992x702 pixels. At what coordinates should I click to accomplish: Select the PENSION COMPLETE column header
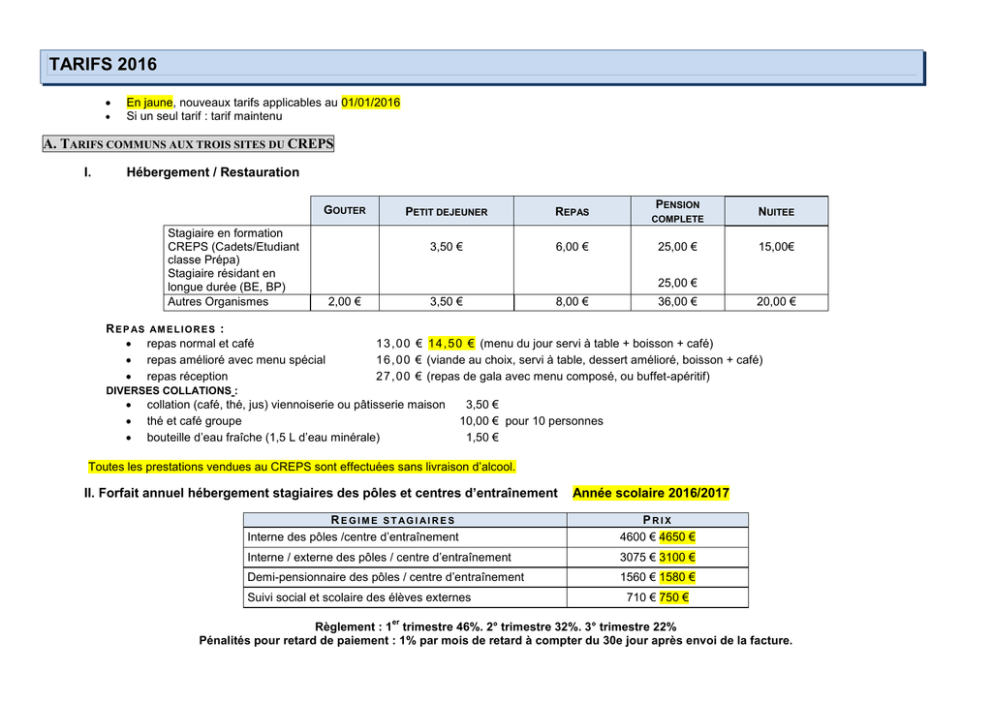coord(678,211)
